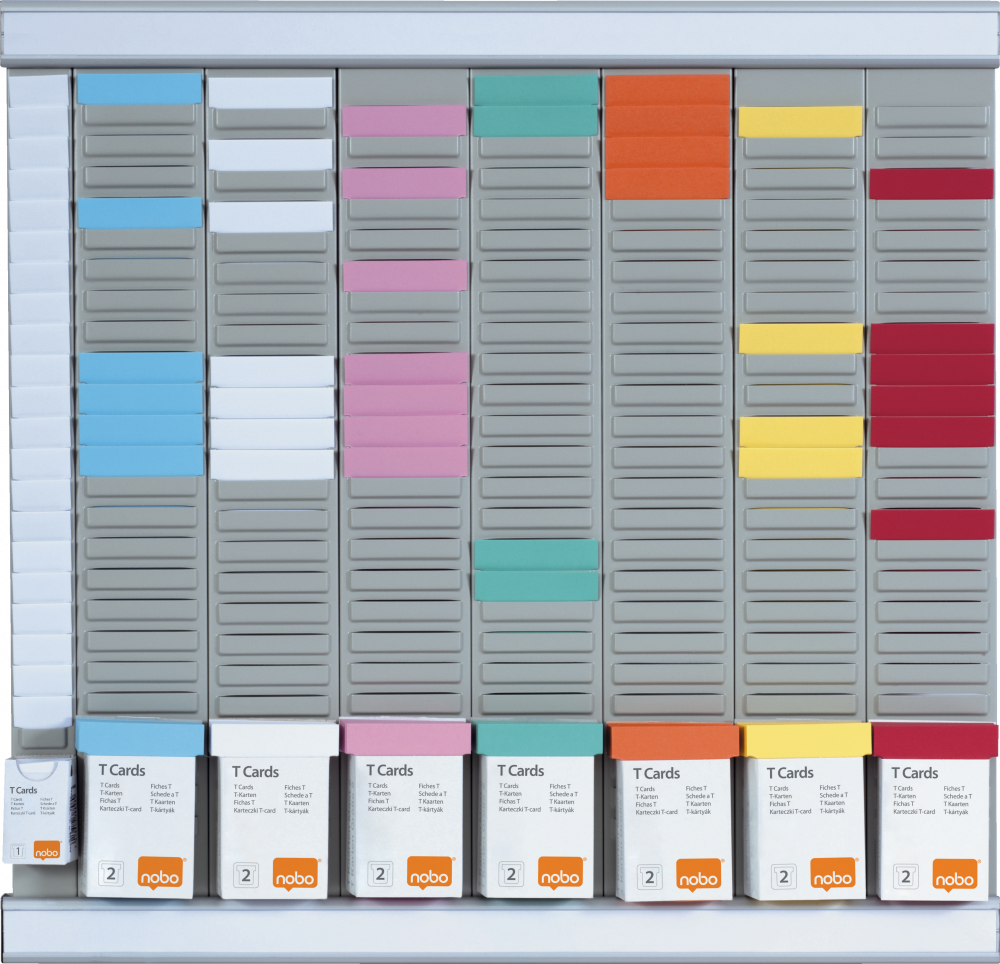The height and width of the screenshot is (964, 1000).
Task: Select the topmost yellow T-card
Action: [x=800, y=121]
